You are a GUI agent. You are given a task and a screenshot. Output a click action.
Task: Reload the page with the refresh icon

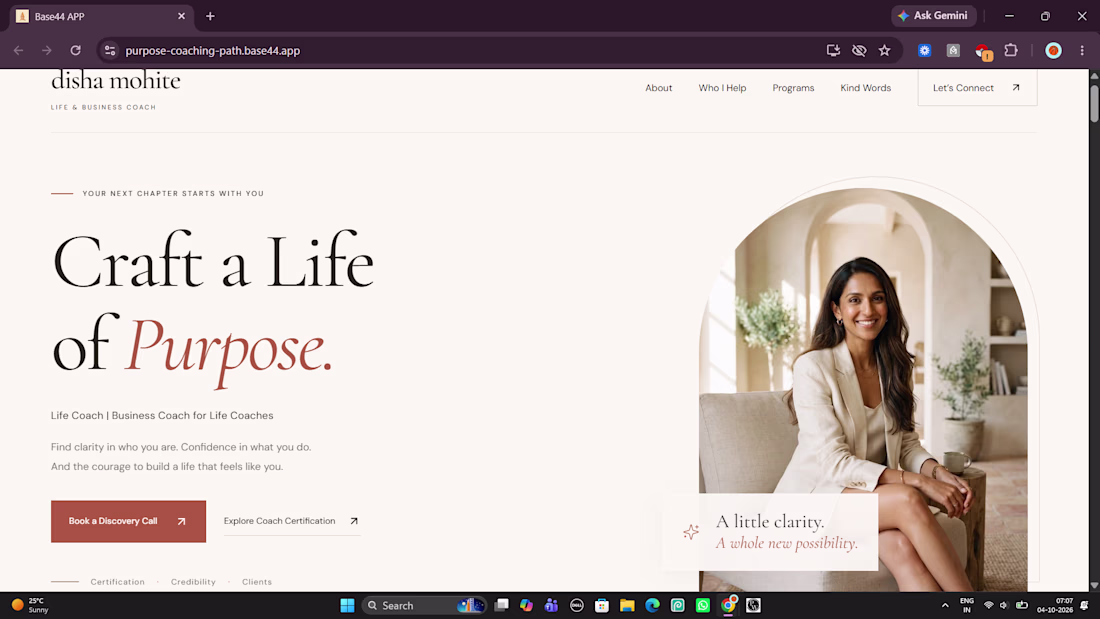76,51
